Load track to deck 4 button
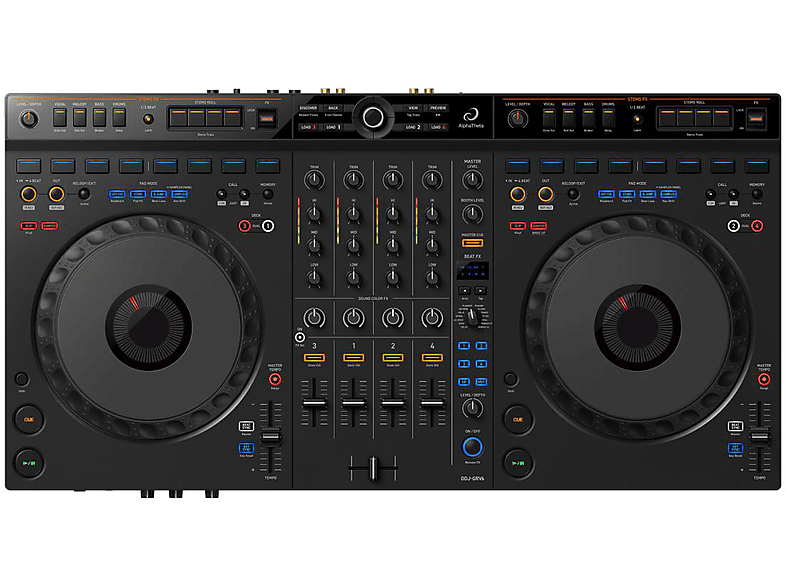 pos(438,127)
